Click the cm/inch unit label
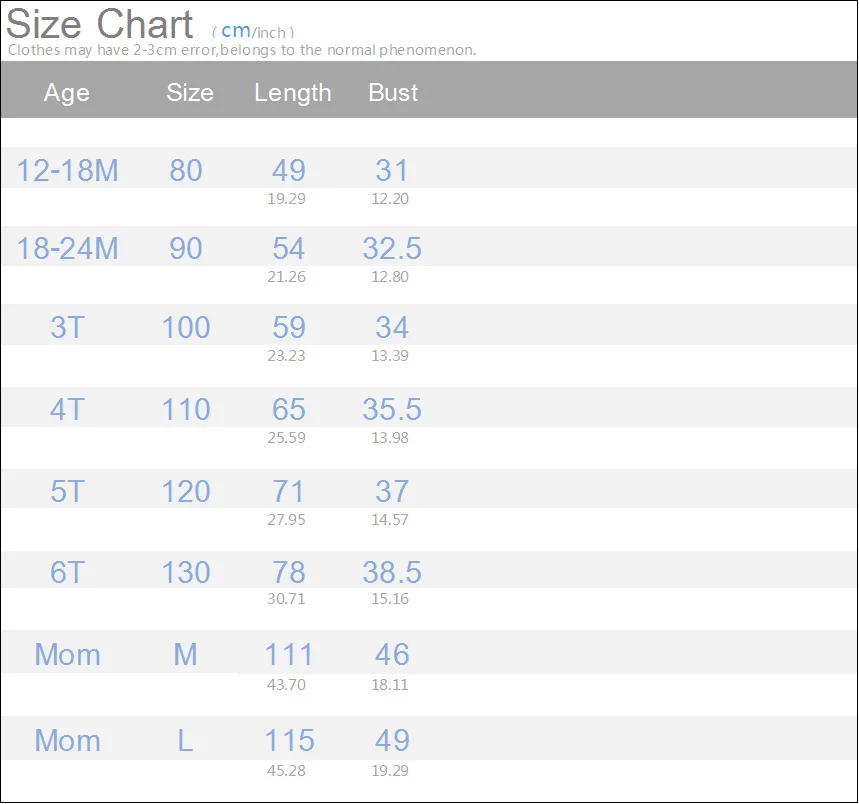The height and width of the screenshot is (804, 859). click(x=253, y=32)
